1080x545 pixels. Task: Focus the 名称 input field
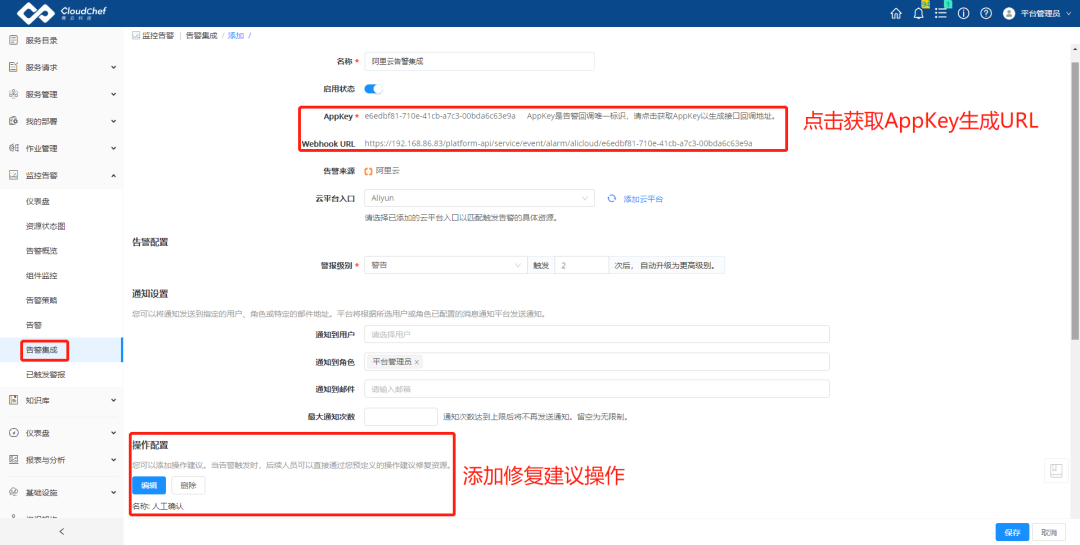[x=479, y=61]
